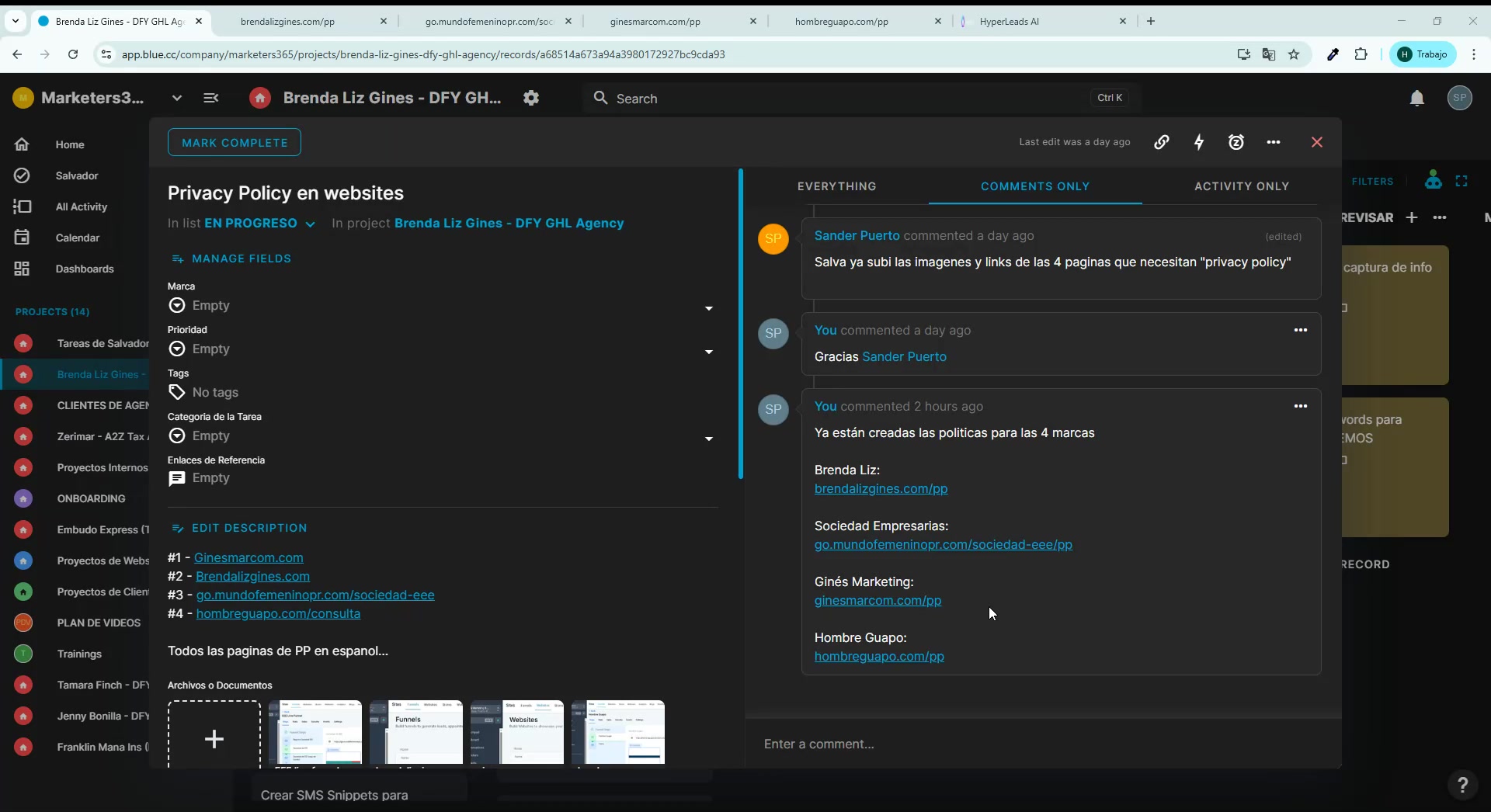Open hombreguapo.com/pp link in comment
1491x812 pixels.
click(879, 656)
